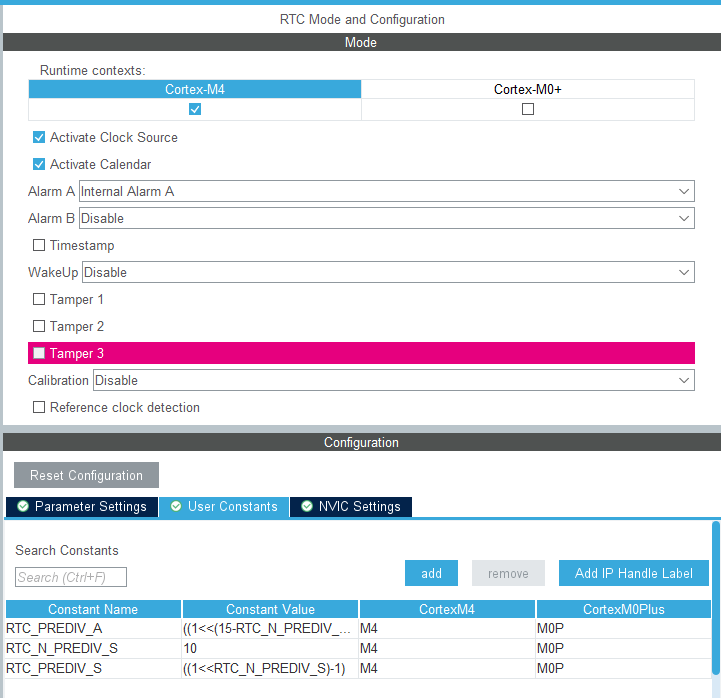
Task: Click the M0P cell in RTC_PREDIV_S row
Action: 624,669
